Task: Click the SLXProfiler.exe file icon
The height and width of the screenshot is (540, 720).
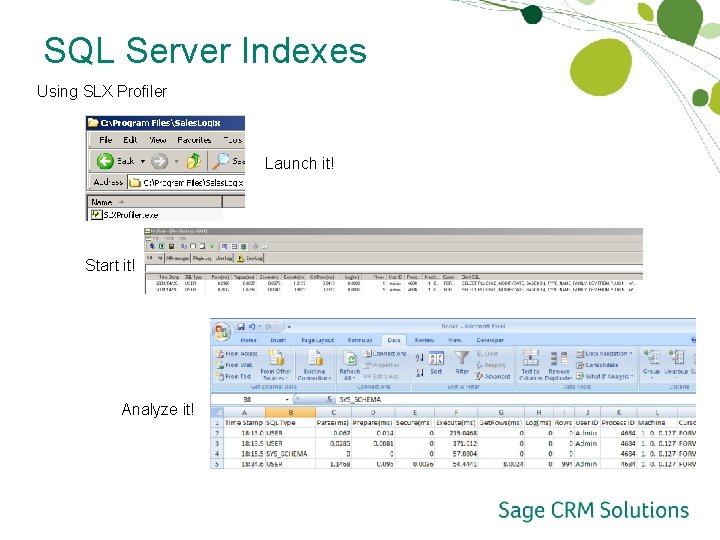Action: [96, 214]
